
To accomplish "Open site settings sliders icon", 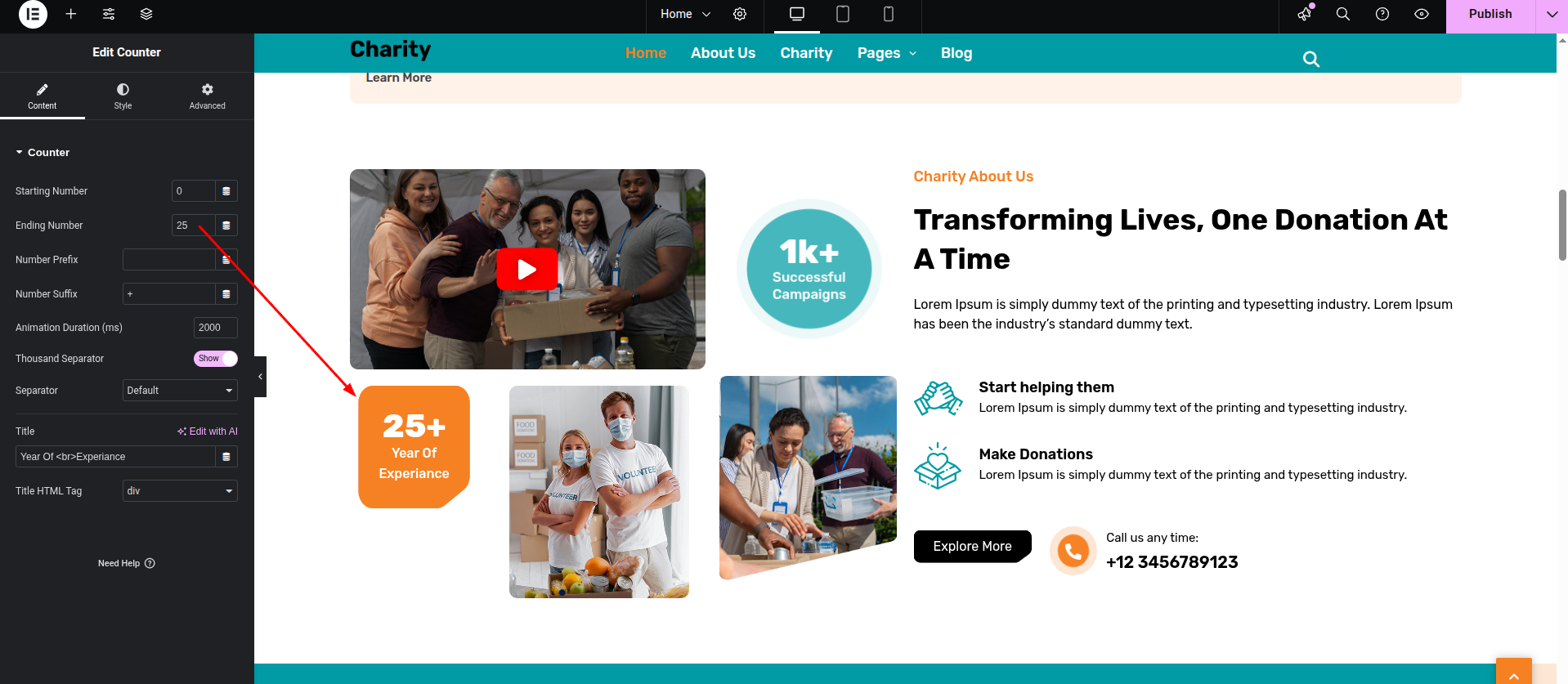I will pos(109,14).
